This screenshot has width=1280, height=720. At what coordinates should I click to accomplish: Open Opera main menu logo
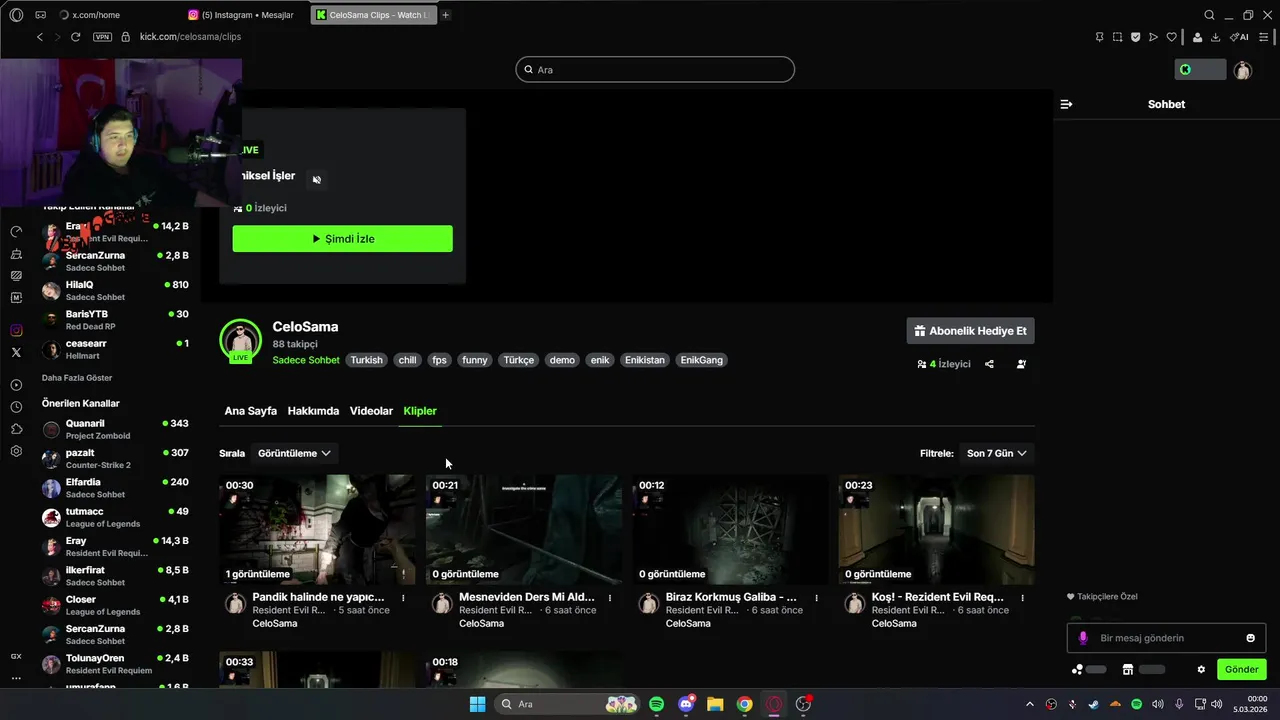click(x=16, y=15)
